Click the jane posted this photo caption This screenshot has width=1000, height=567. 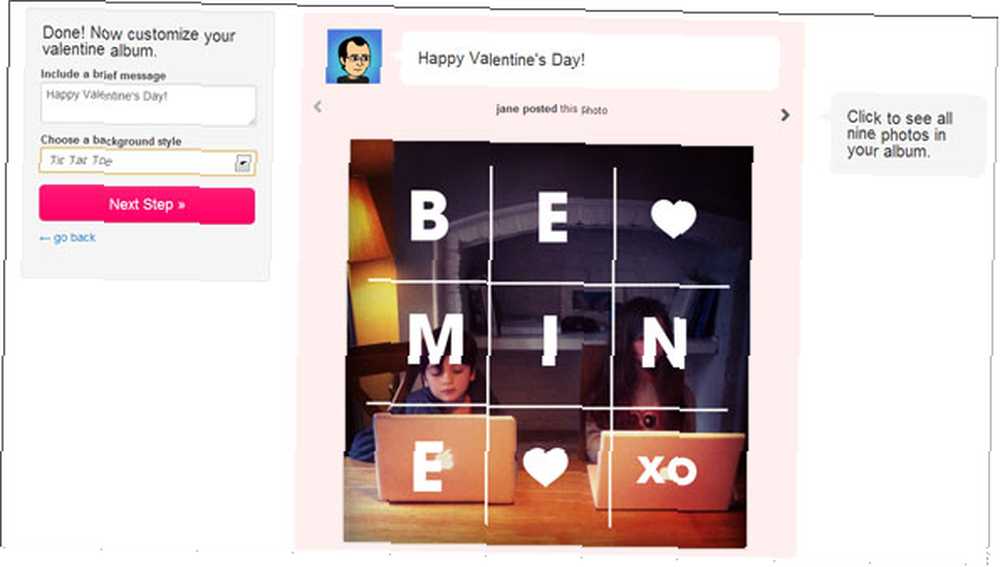click(x=552, y=109)
